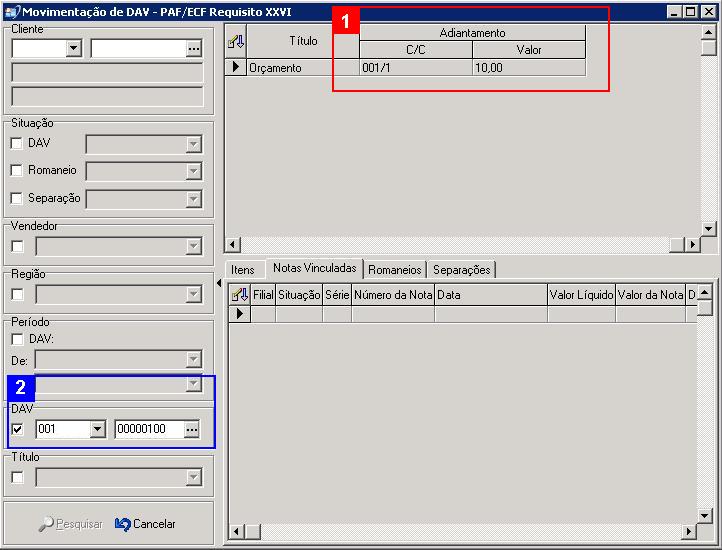Viewport: 722px width, 550px height.
Task: Select the empty row indicator in the Notas grid
Action: pyautogui.click(x=239, y=314)
